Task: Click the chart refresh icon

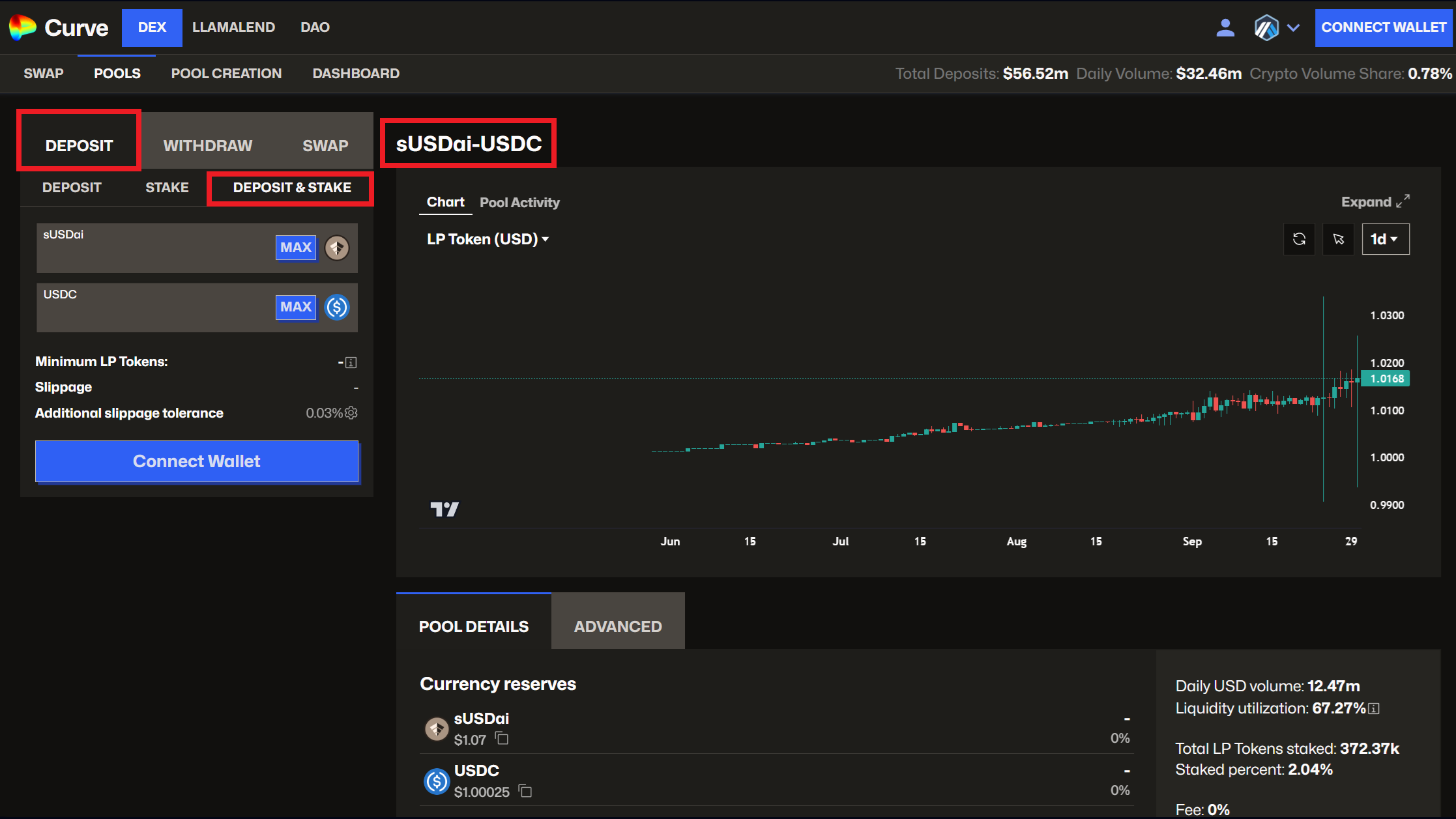Action: click(1299, 239)
